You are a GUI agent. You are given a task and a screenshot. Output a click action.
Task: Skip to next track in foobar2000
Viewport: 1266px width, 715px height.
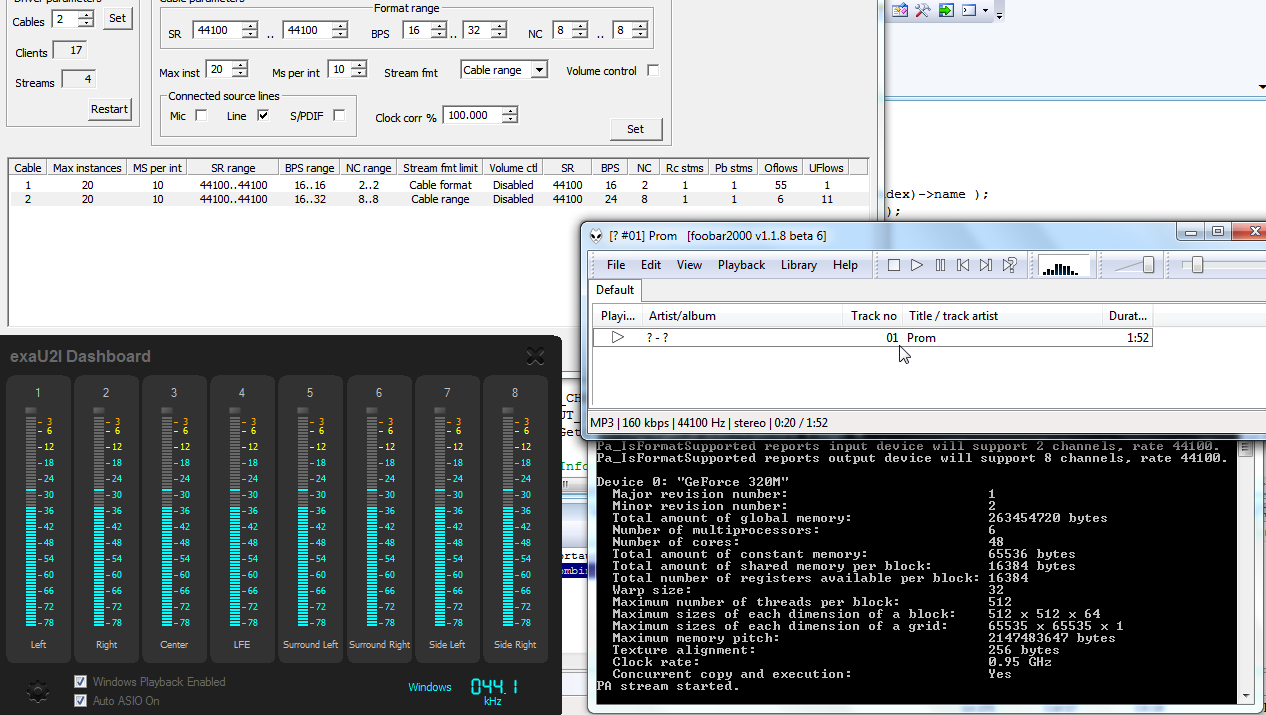986,265
